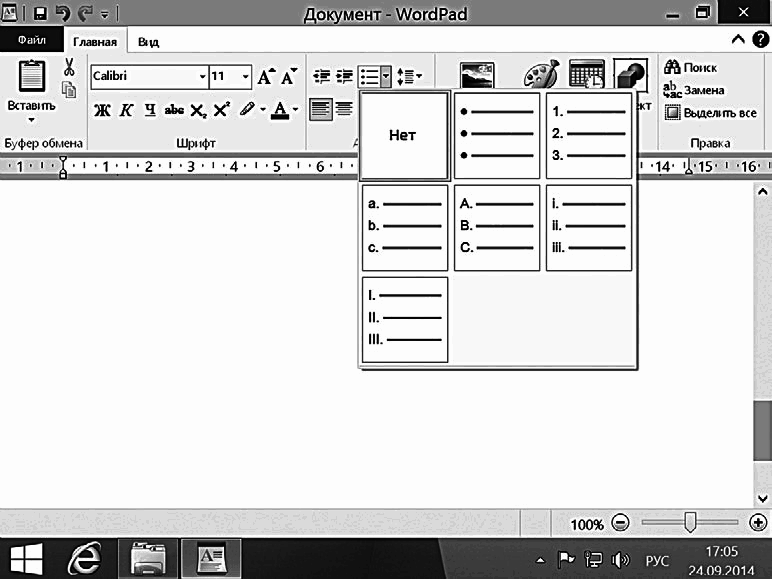Cut selection with the scissors icon
The width and height of the screenshot is (772, 579).
(69, 67)
